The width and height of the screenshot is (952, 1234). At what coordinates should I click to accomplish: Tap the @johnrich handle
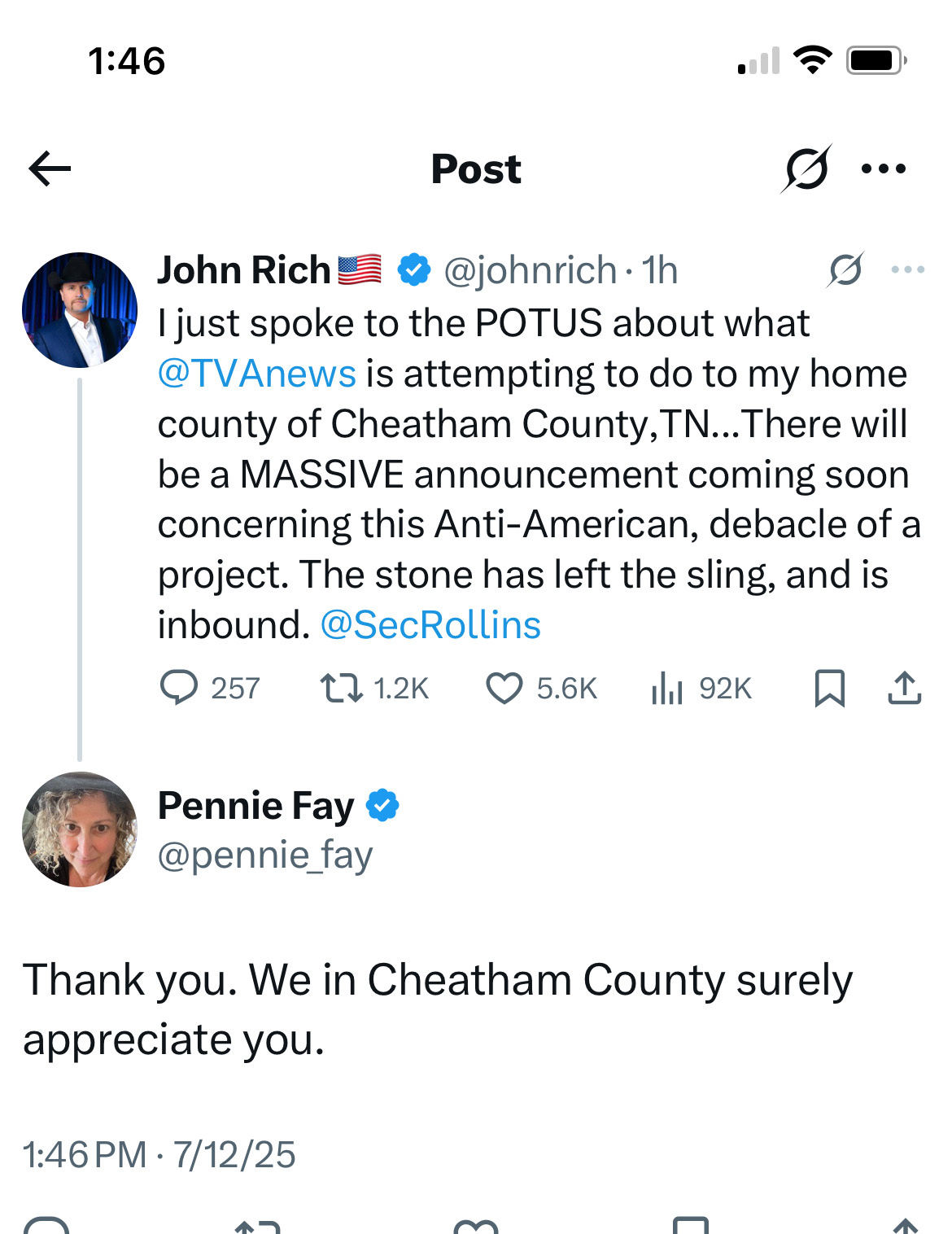531,270
